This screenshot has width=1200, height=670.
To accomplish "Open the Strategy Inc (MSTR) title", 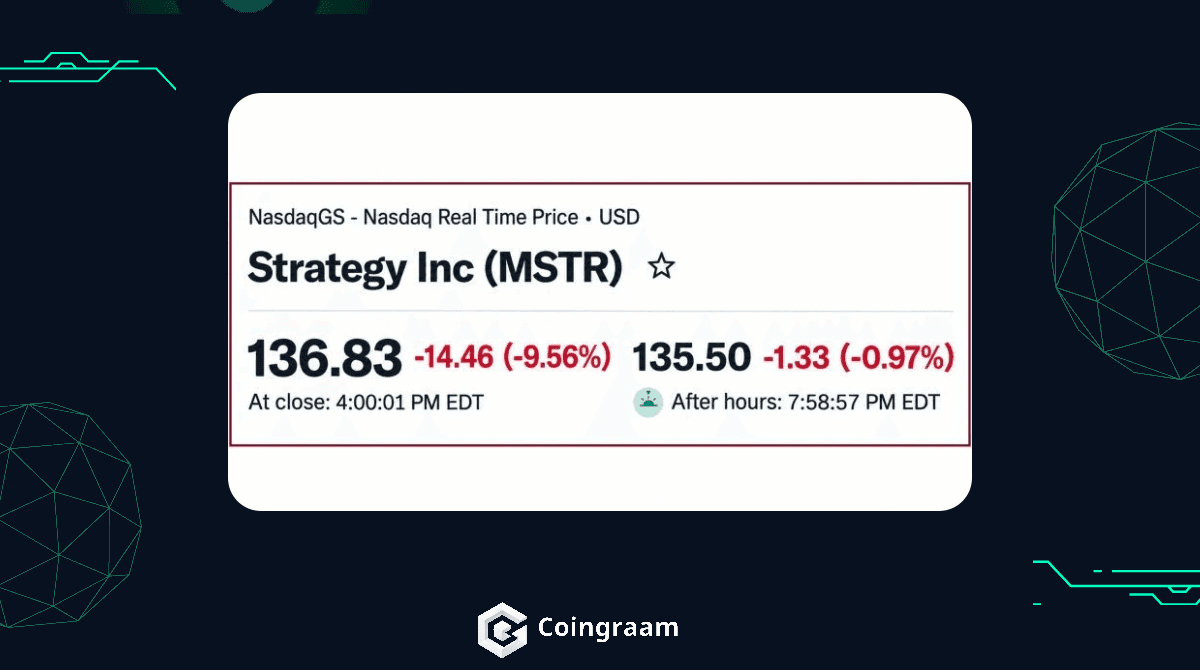I will pyautogui.click(x=435, y=268).
